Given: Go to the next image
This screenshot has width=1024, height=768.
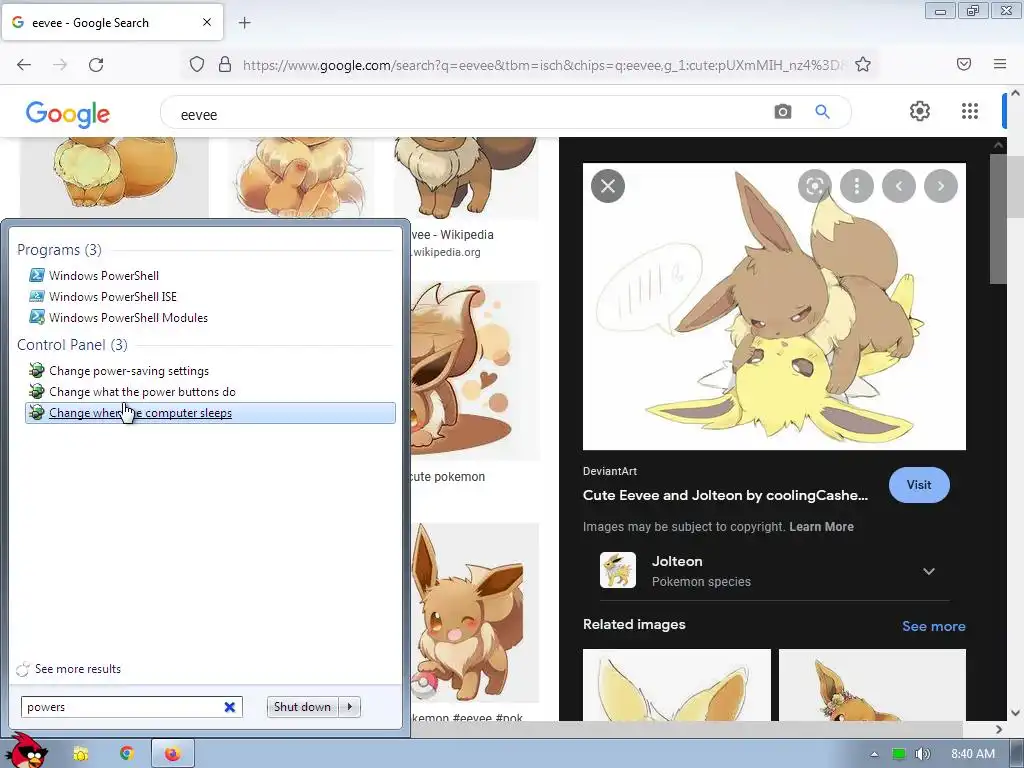Looking at the screenshot, I should pos(940,186).
